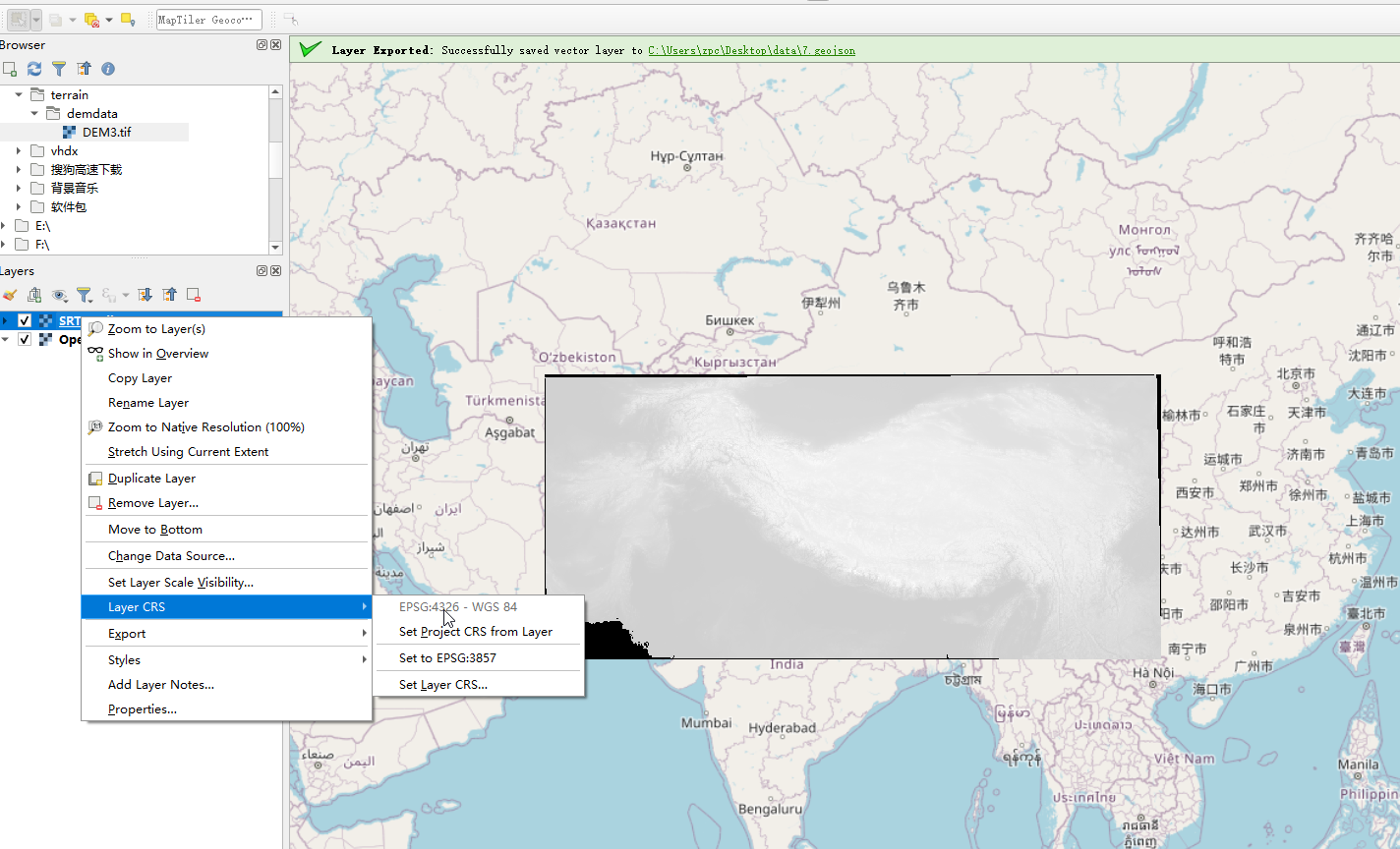Click the Select Features by area tool

click(19, 19)
